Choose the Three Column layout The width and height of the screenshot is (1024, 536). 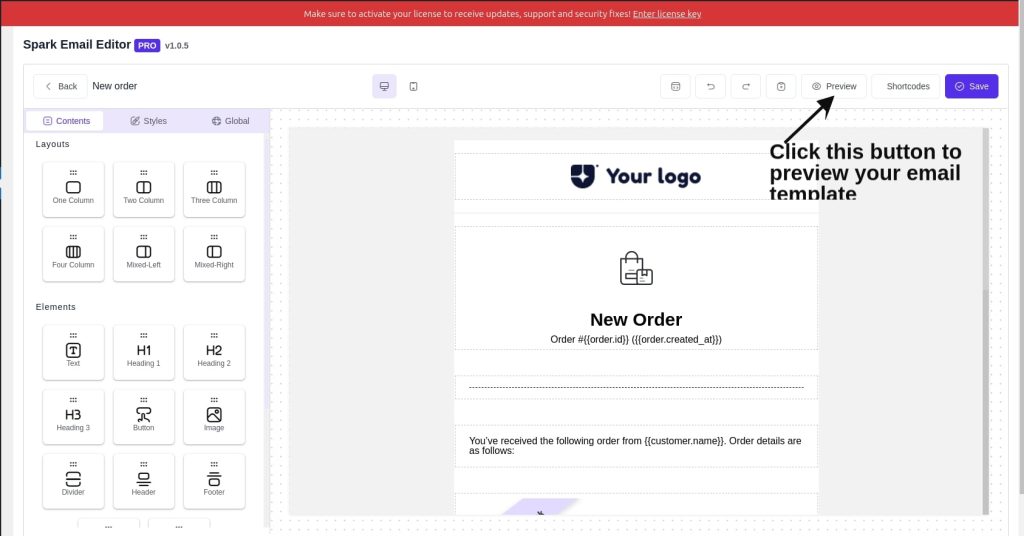pos(214,189)
